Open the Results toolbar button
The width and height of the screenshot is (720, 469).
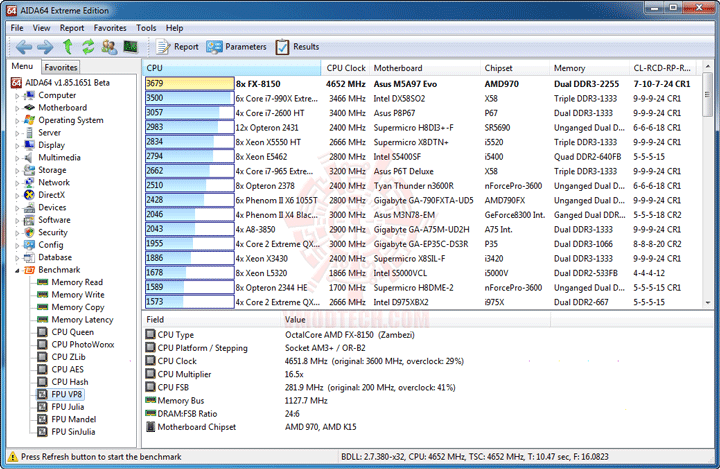click(297, 46)
